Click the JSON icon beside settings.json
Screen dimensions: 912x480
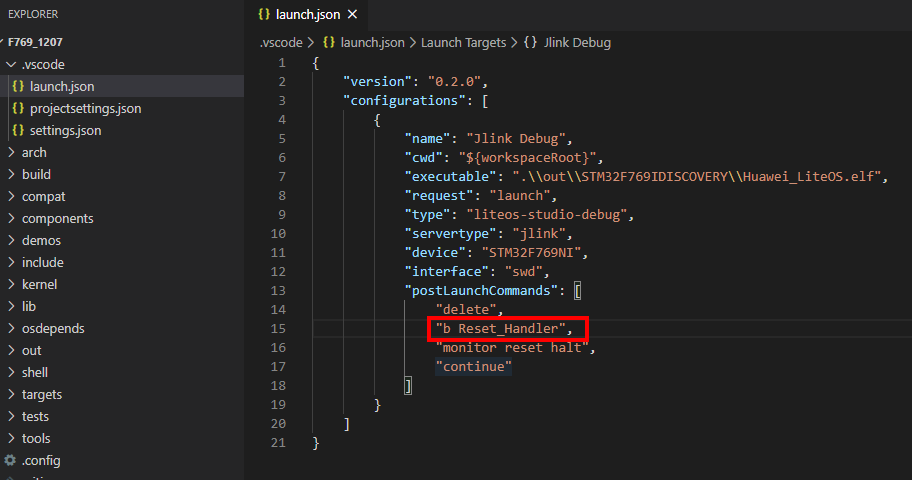[x=18, y=130]
